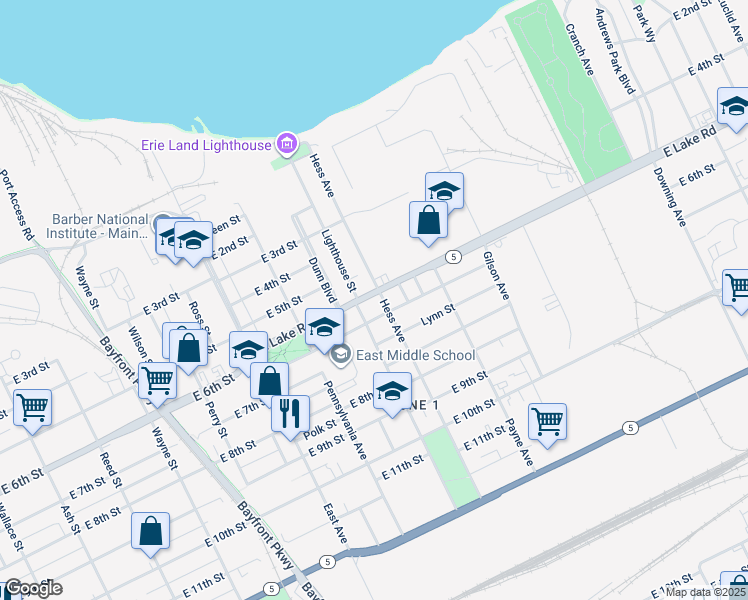
Task: Select the restaurant fork-and-knife marker near Polk St
Action: (290, 412)
